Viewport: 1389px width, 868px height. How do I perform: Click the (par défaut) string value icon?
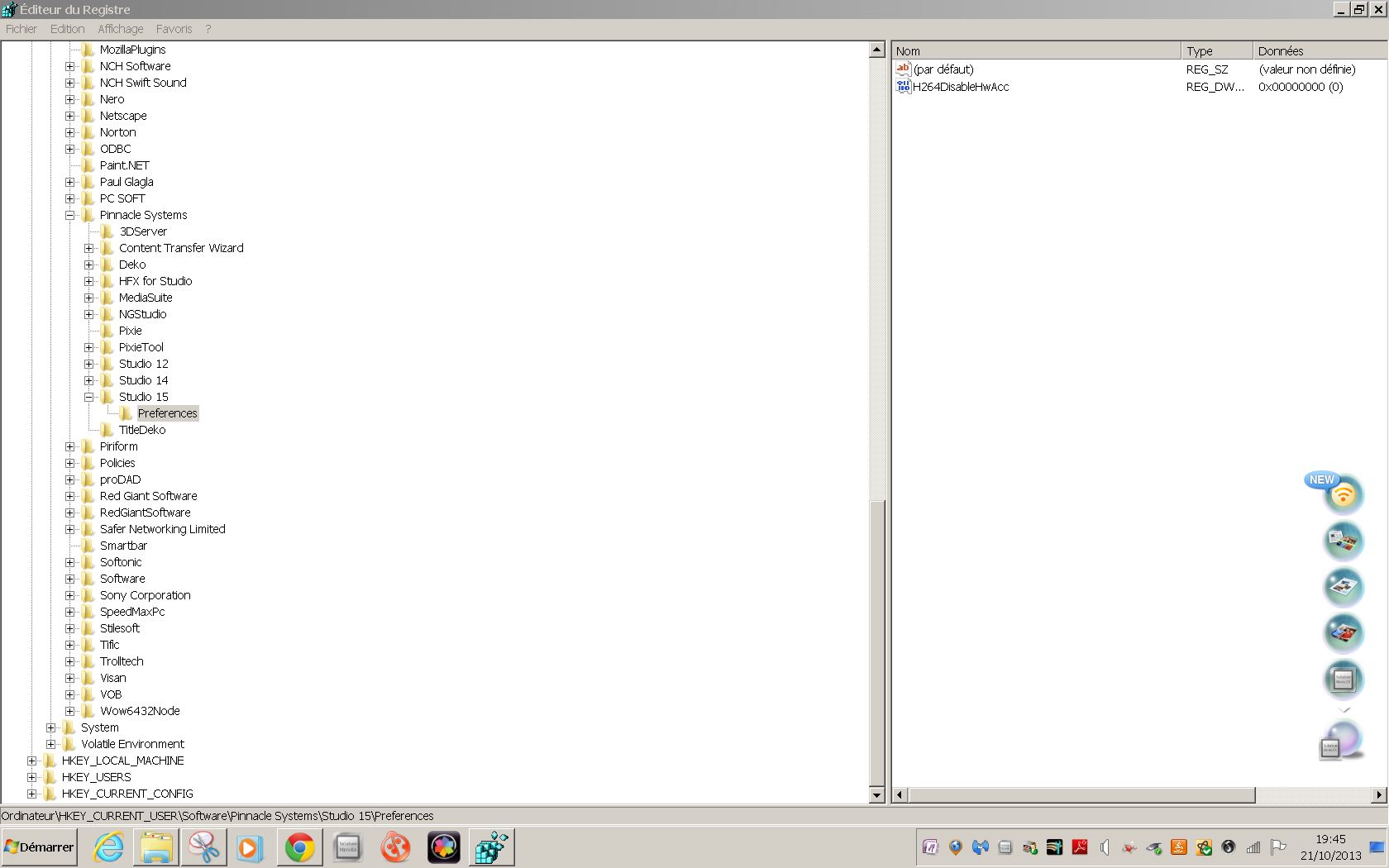(903, 69)
